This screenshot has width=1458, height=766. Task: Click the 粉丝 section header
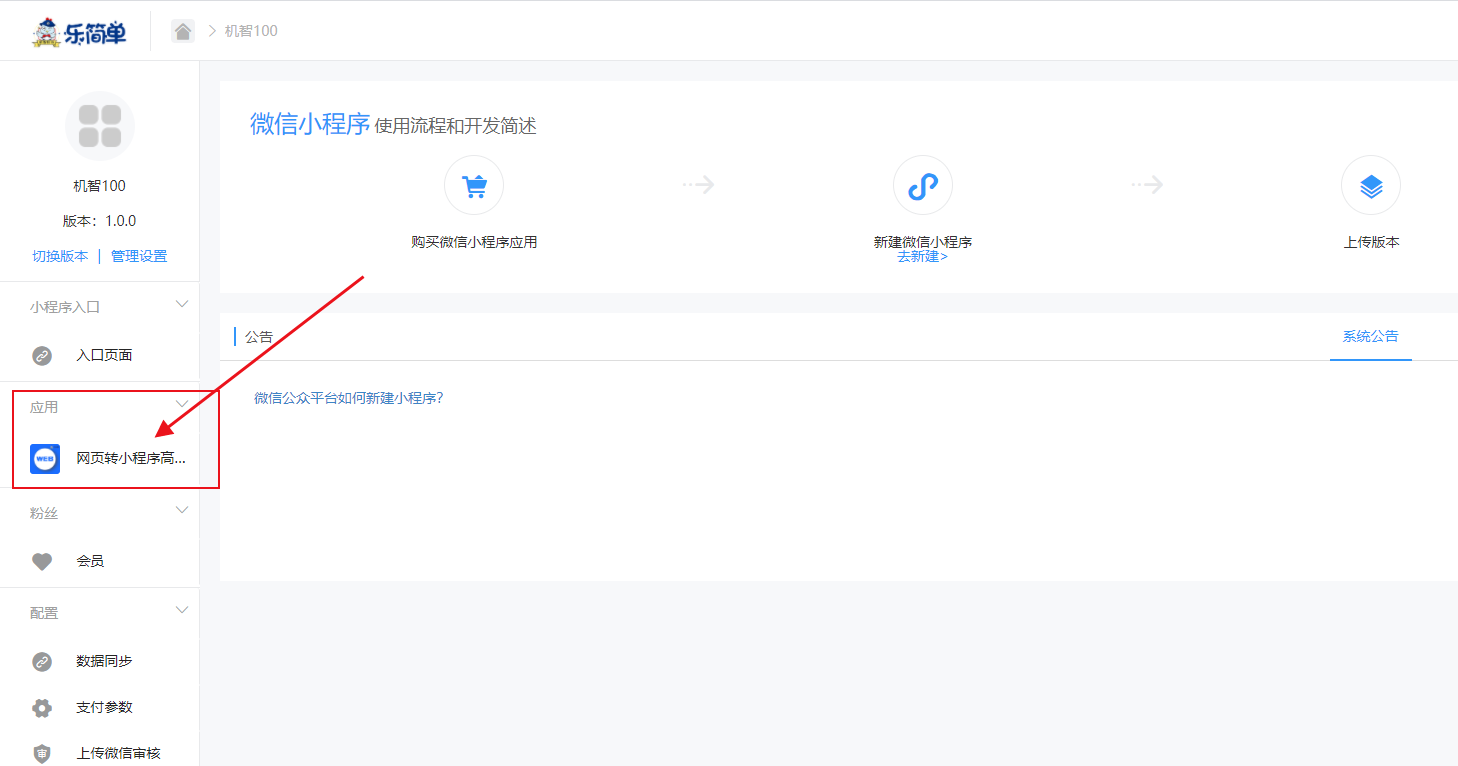pyautogui.click(x=44, y=513)
